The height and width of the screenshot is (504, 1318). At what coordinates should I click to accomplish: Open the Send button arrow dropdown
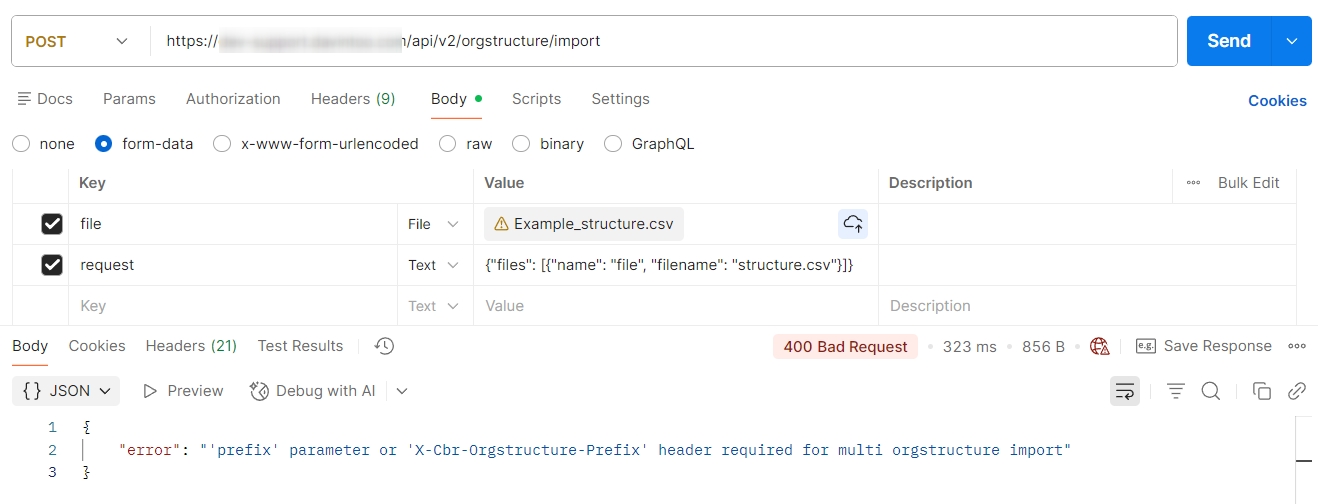tap(1291, 41)
